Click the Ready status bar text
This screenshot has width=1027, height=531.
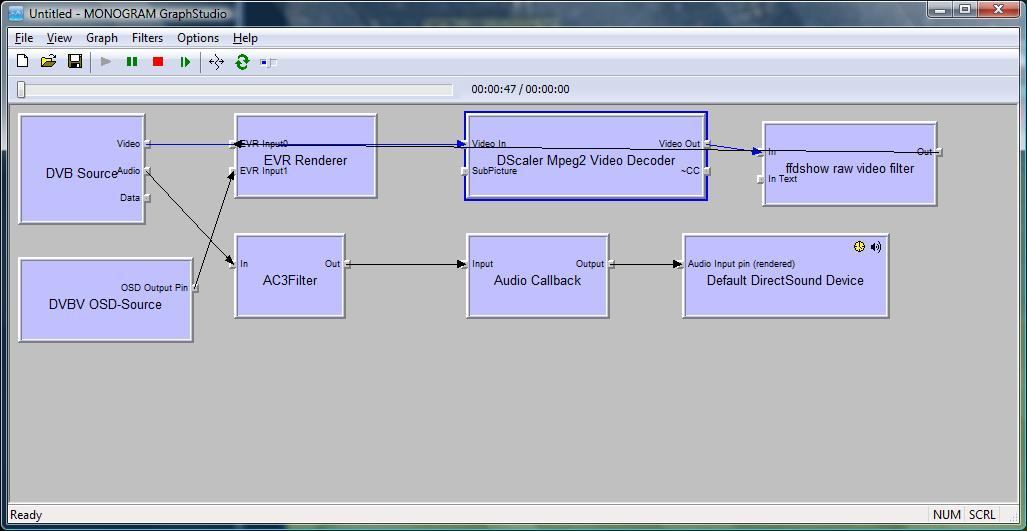[26, 515]
